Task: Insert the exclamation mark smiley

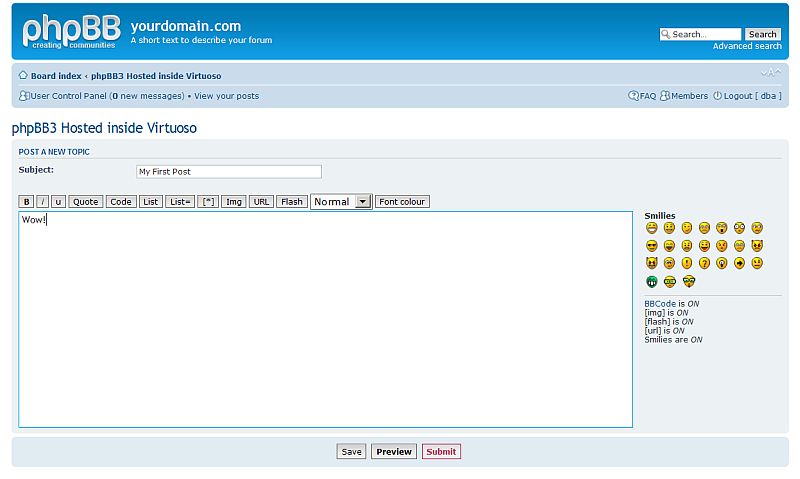Action: [x=687, y=264]
